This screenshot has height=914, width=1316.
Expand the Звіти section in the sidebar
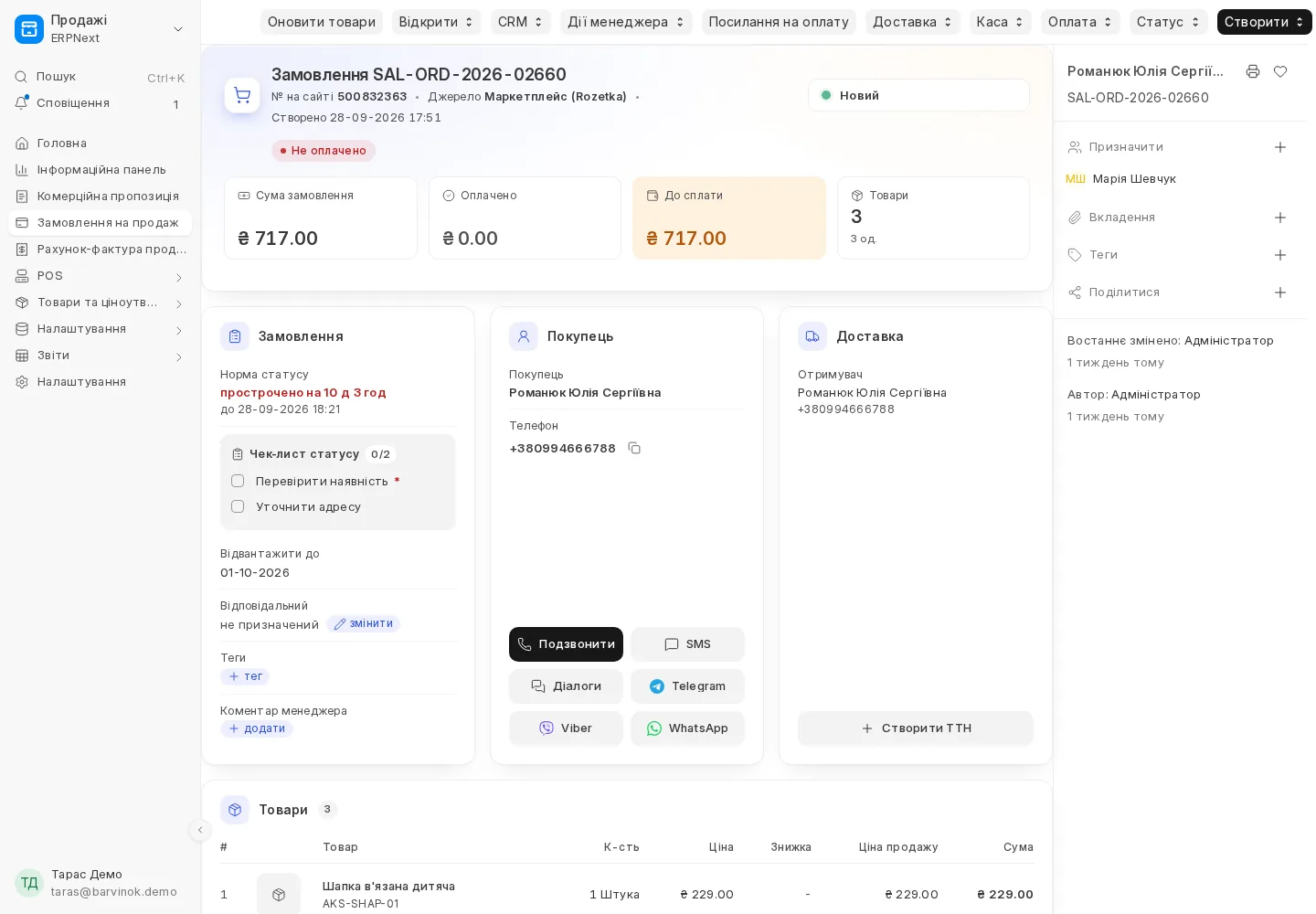(x=100, y=356)
